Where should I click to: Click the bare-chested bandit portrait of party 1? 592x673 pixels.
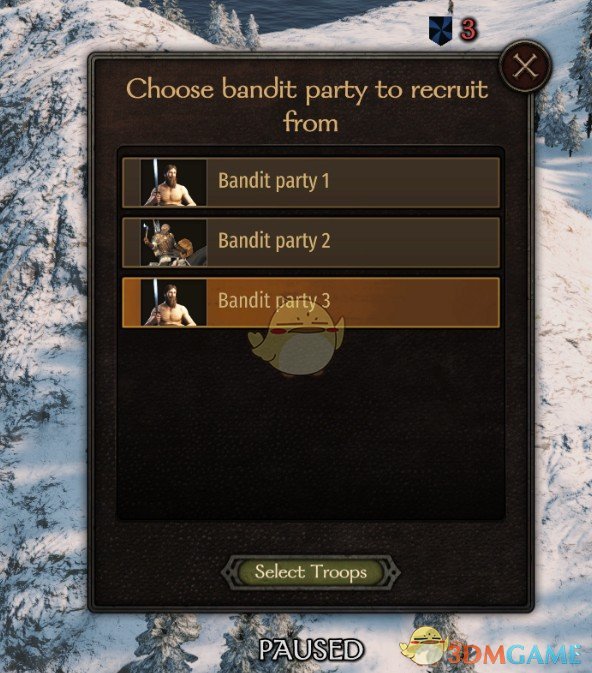tap(173, 183)
